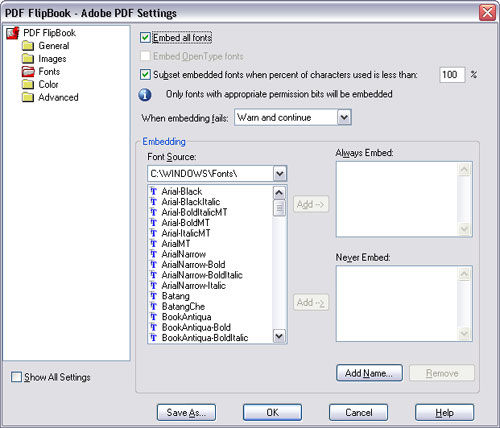Click Always Embed list scroll up arrow

(x=464, y=170)
